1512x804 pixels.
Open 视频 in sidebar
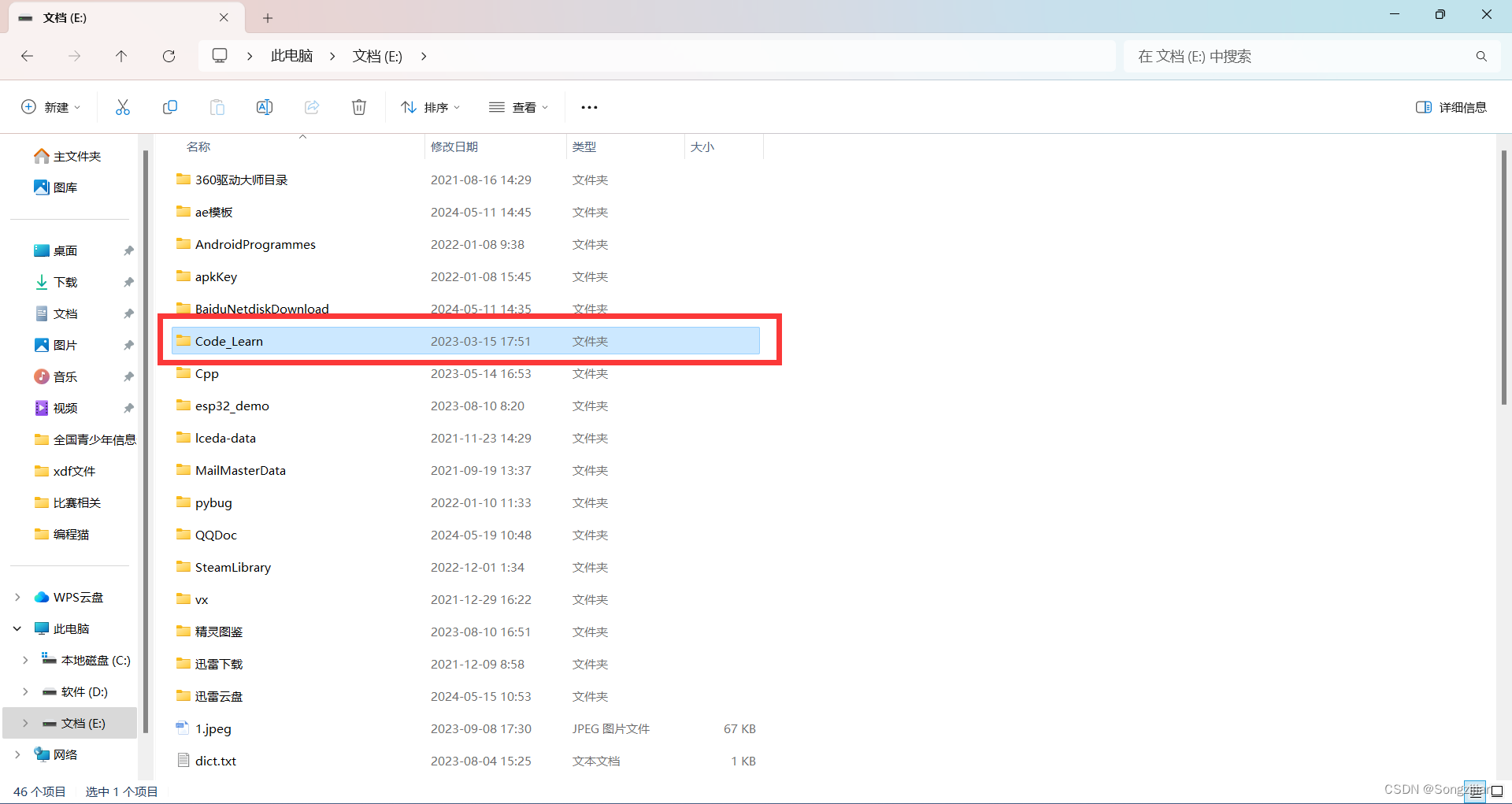(x=56, y=408)
